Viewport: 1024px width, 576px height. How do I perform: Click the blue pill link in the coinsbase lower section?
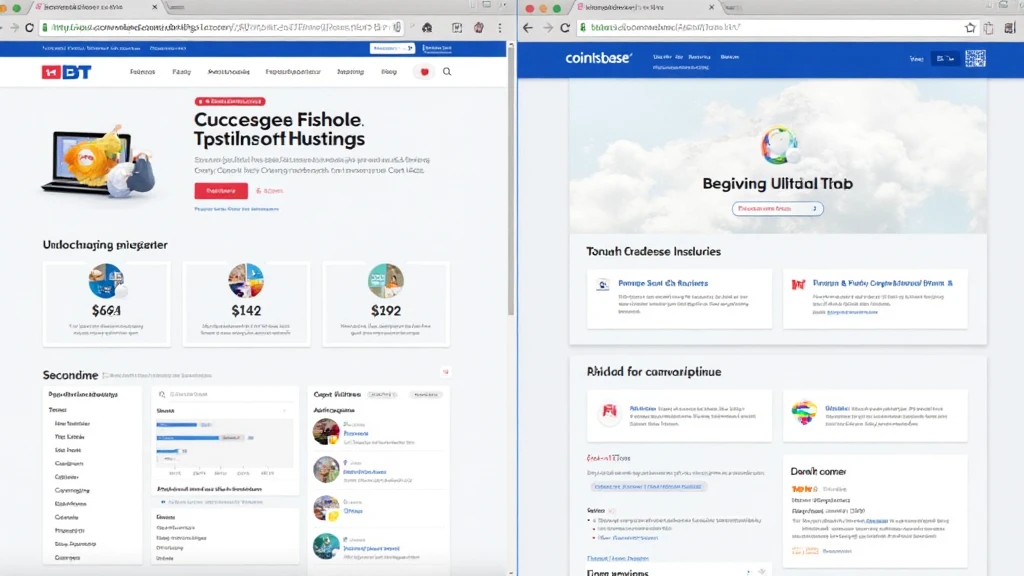tap(648, 487)
